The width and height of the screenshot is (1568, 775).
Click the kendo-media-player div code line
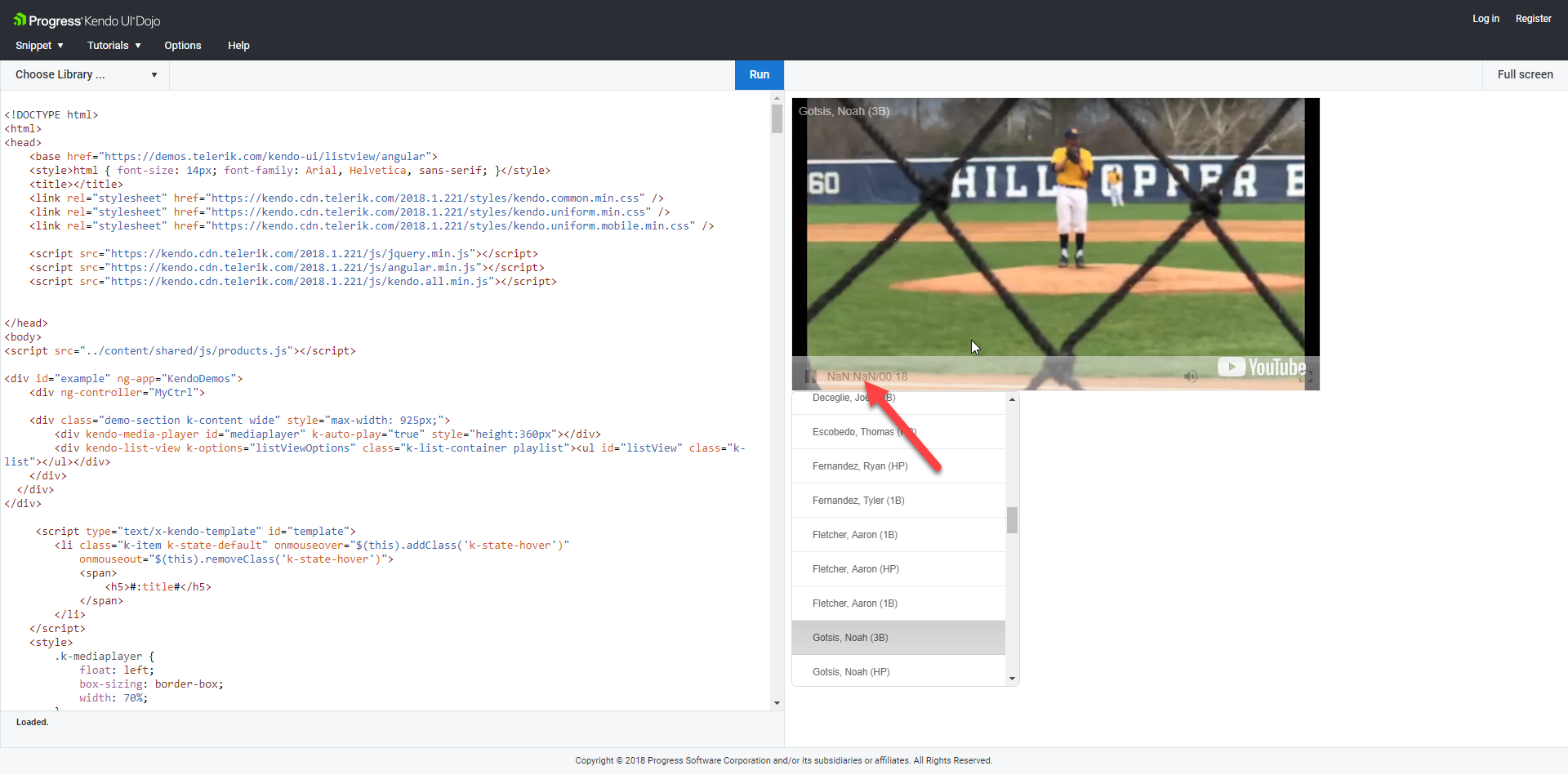327,434
